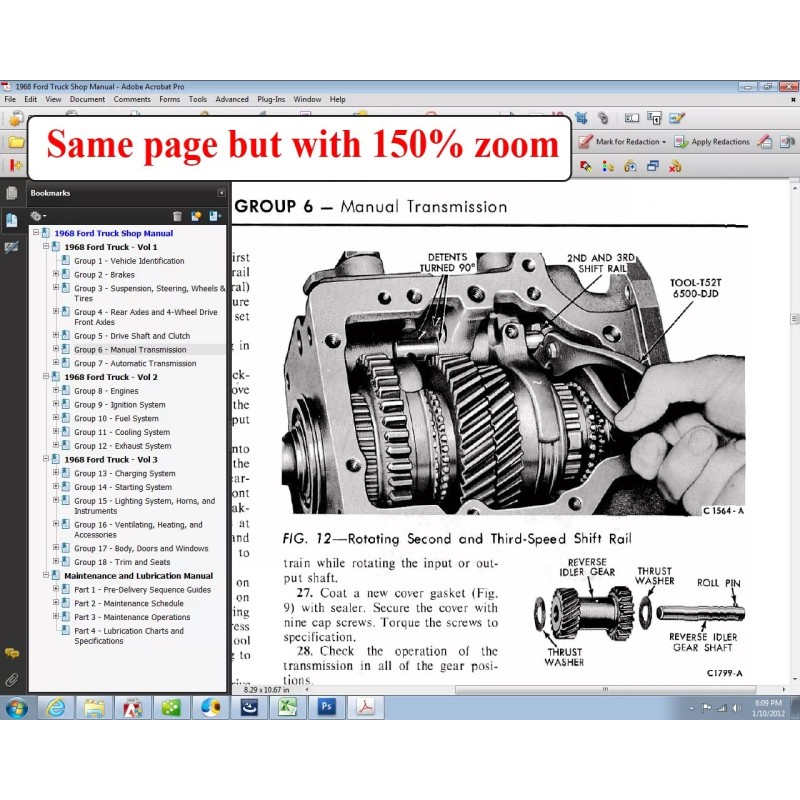Open Internet Explorer from the taskbar
This screenshot has width=800, height=800.
55,707
